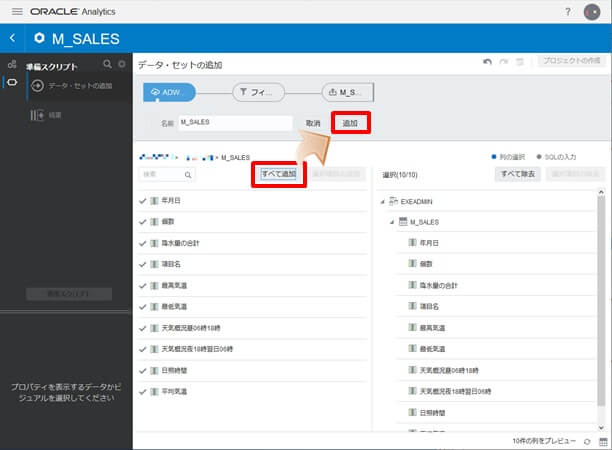This screenshot has height=450, width=612.
Task: Open the data flow steps sidebar icon
Action: click(12, 64)
